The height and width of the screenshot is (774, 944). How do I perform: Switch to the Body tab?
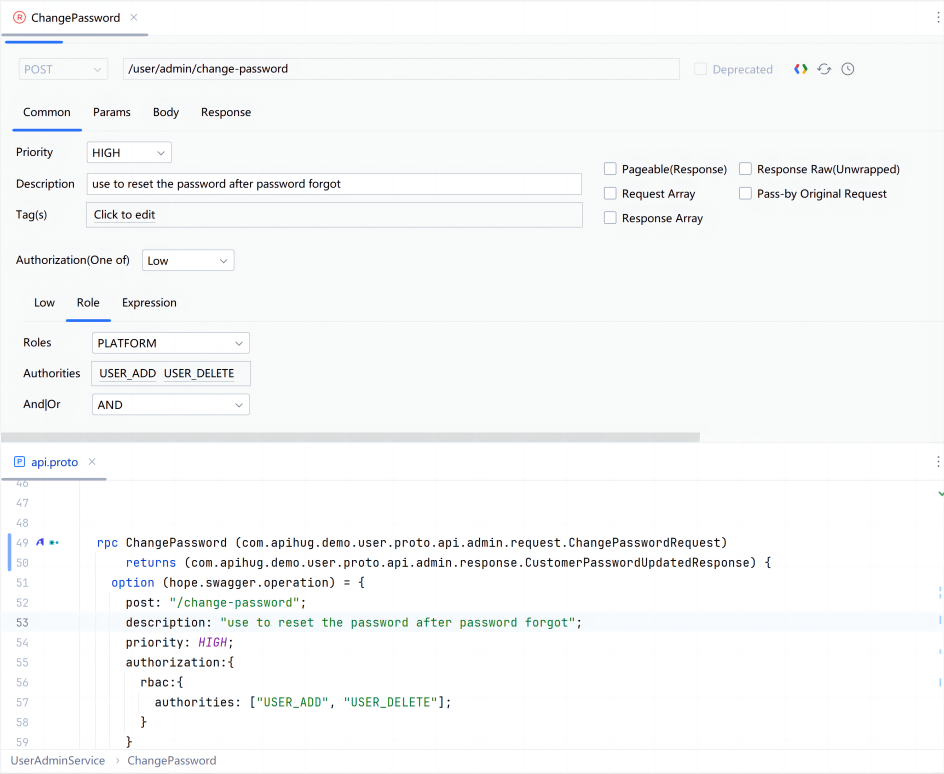click(x=166, y=112)
